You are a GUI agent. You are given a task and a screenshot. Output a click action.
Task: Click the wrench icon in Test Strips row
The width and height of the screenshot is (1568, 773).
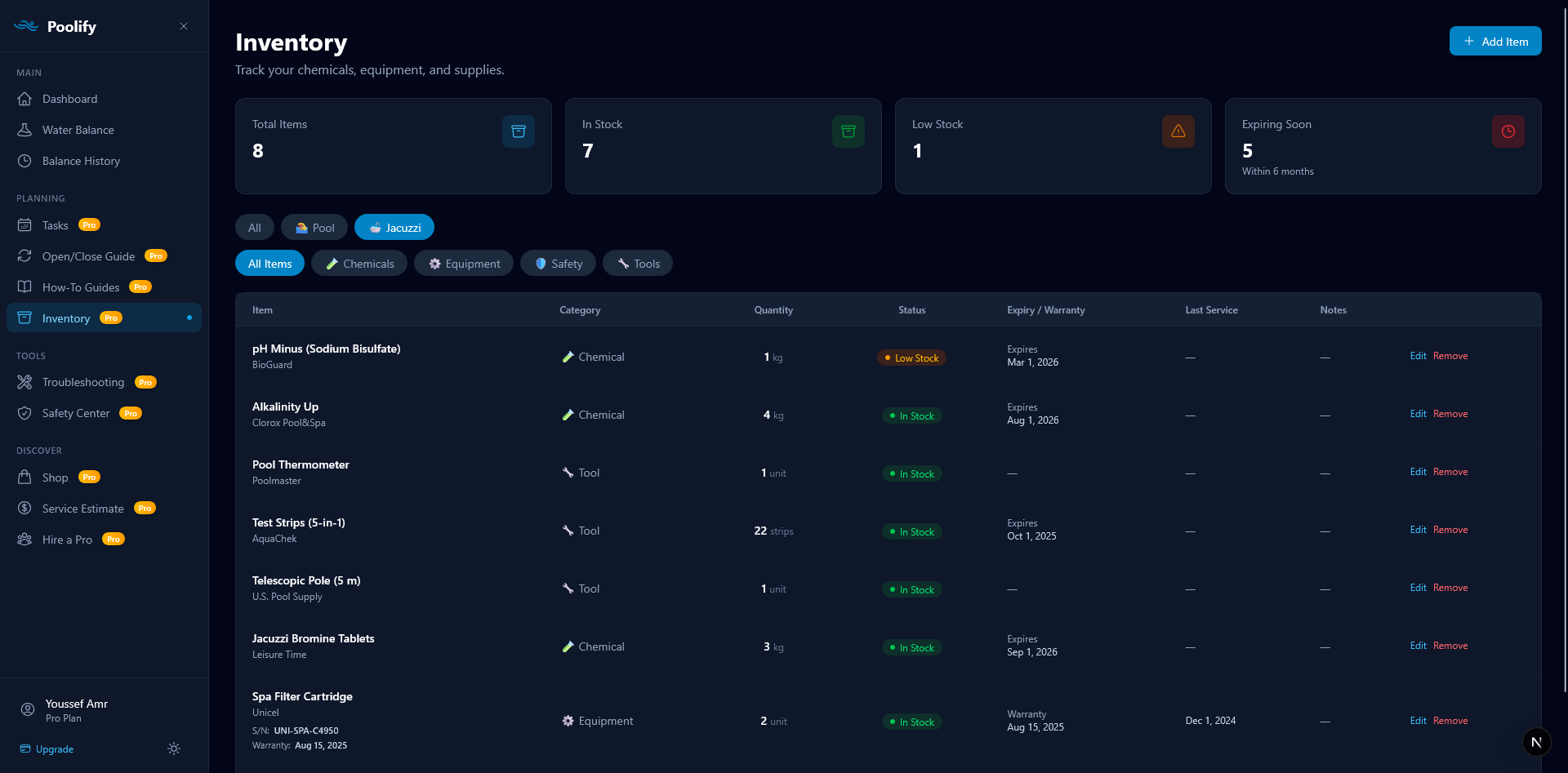[x=568, y=531]
